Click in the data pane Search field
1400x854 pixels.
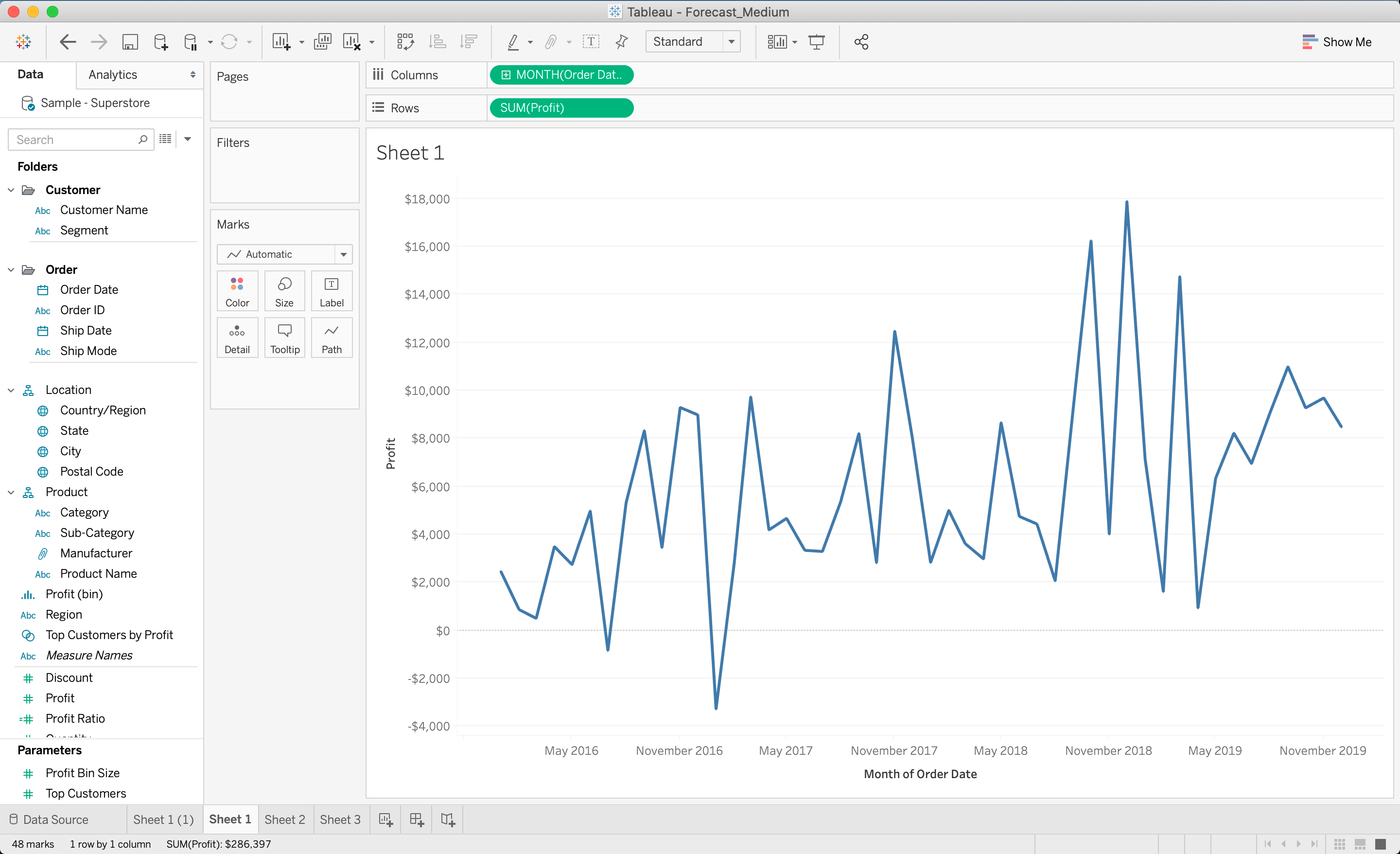(81, 139)
